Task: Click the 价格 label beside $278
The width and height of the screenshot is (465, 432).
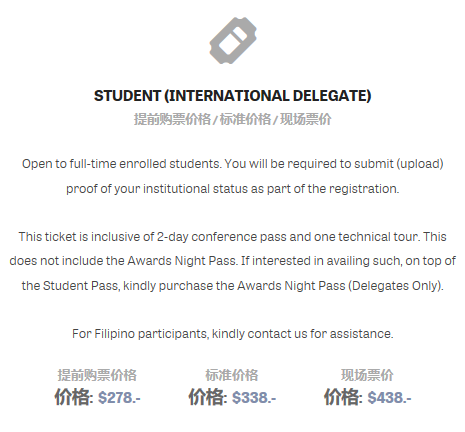Action: (74, 397)
